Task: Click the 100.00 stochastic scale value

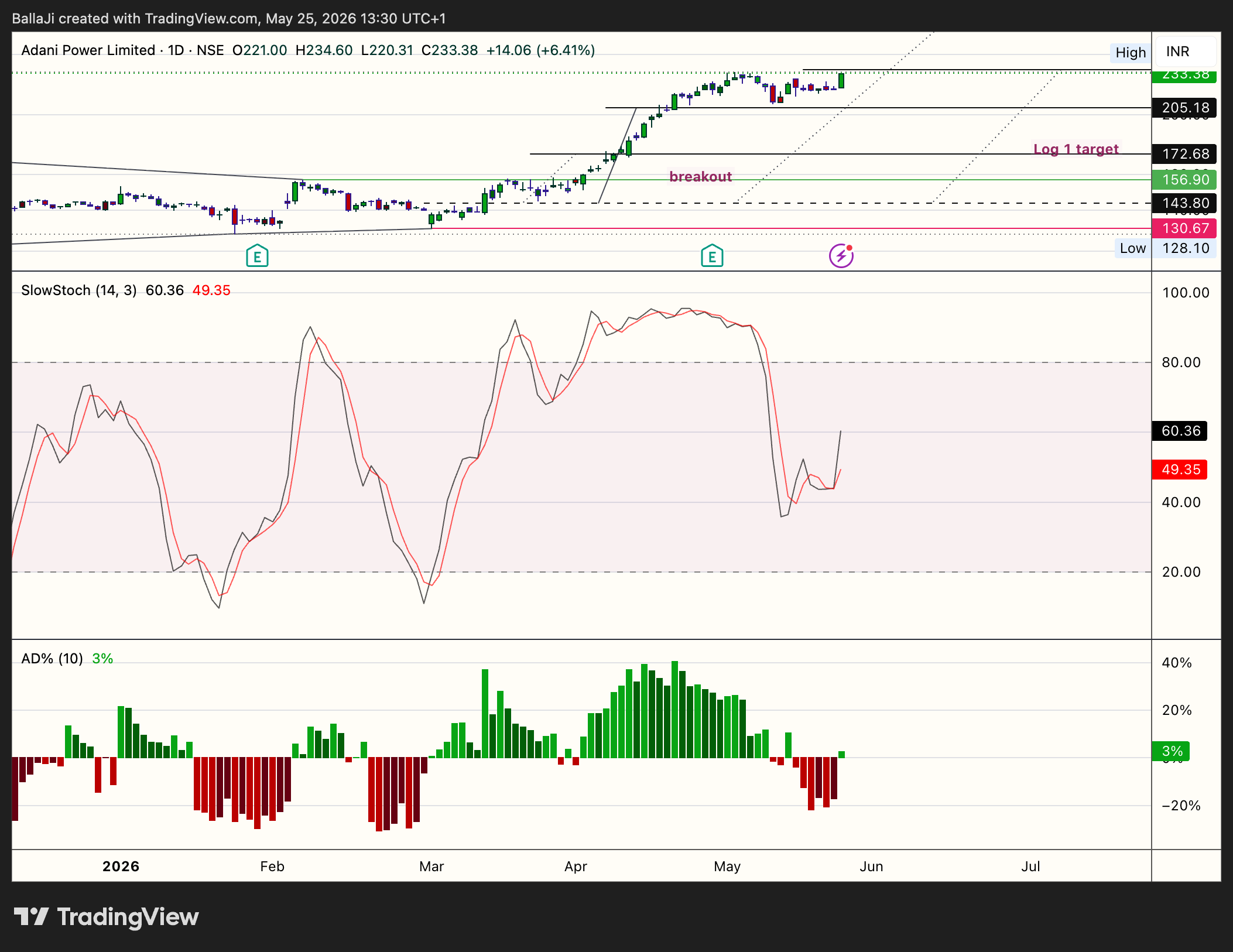Action: point(1186,293)
